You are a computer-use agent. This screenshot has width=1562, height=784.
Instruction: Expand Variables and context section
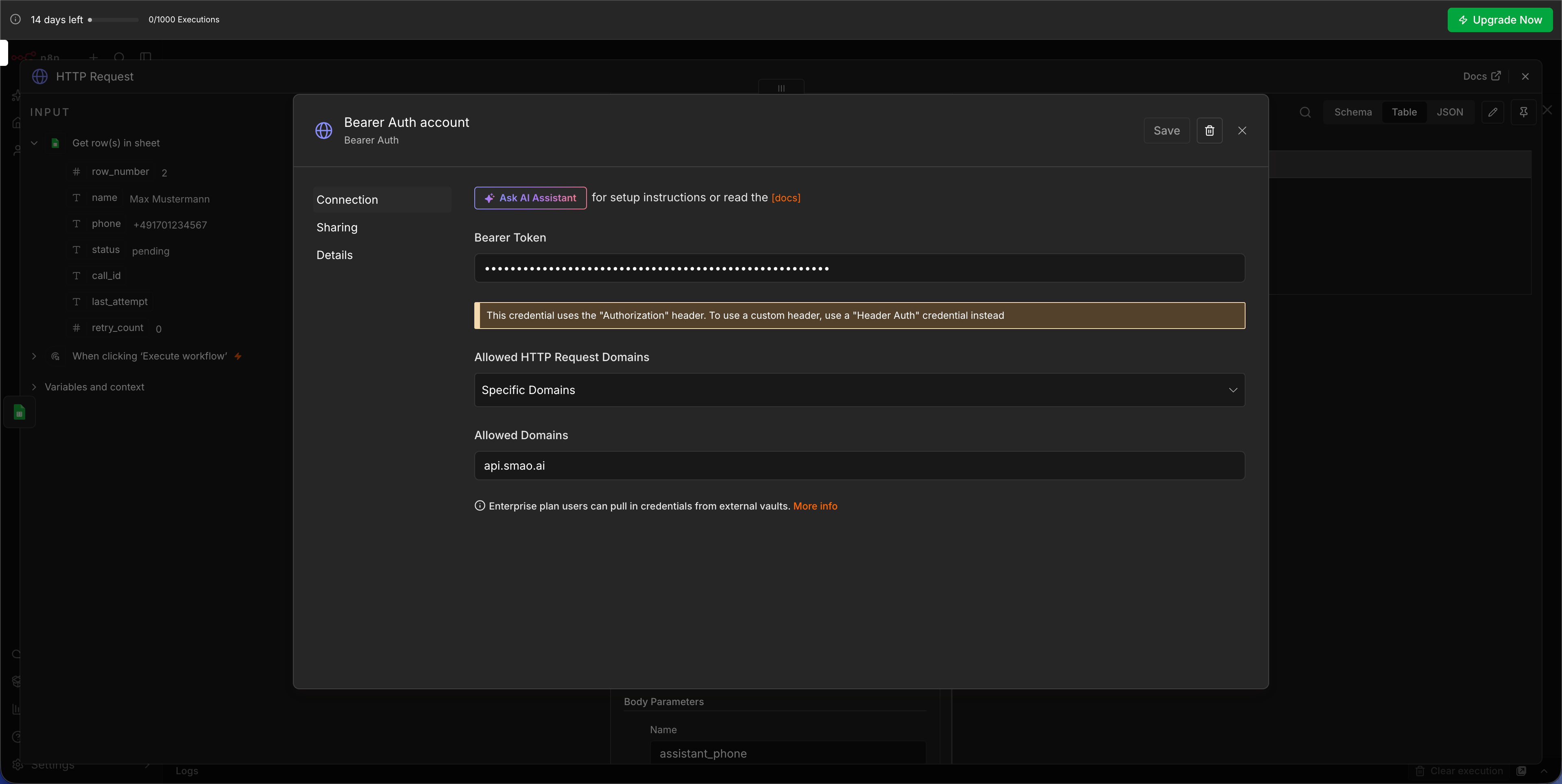(34, 387)
